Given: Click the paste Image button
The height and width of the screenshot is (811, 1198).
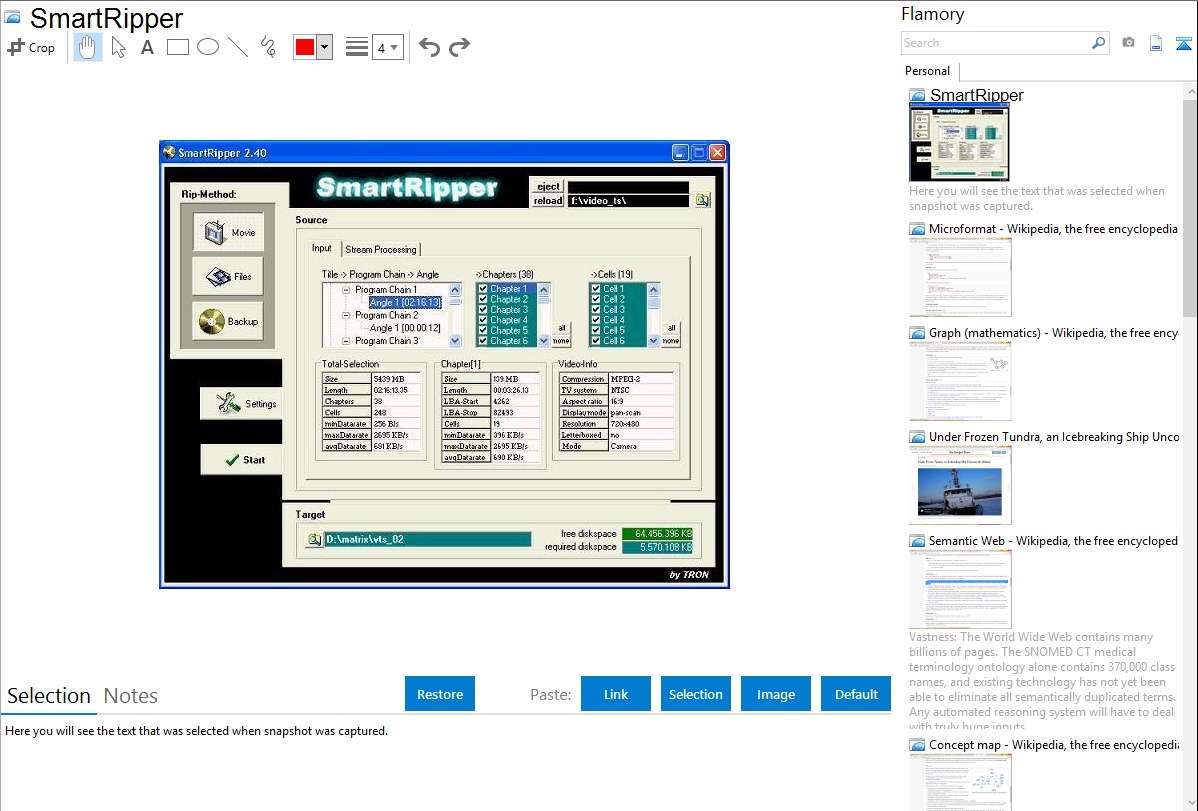Looking at the screenshot, I should tap(775, 694).
